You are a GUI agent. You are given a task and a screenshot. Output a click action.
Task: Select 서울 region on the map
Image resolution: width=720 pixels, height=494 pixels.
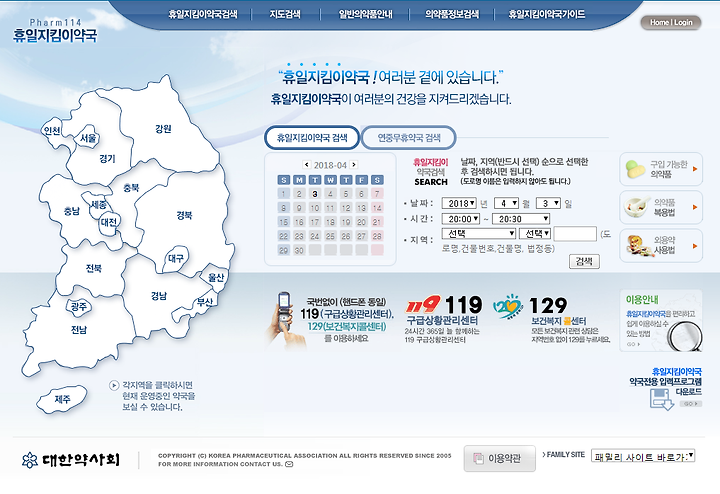click(88, 137)
